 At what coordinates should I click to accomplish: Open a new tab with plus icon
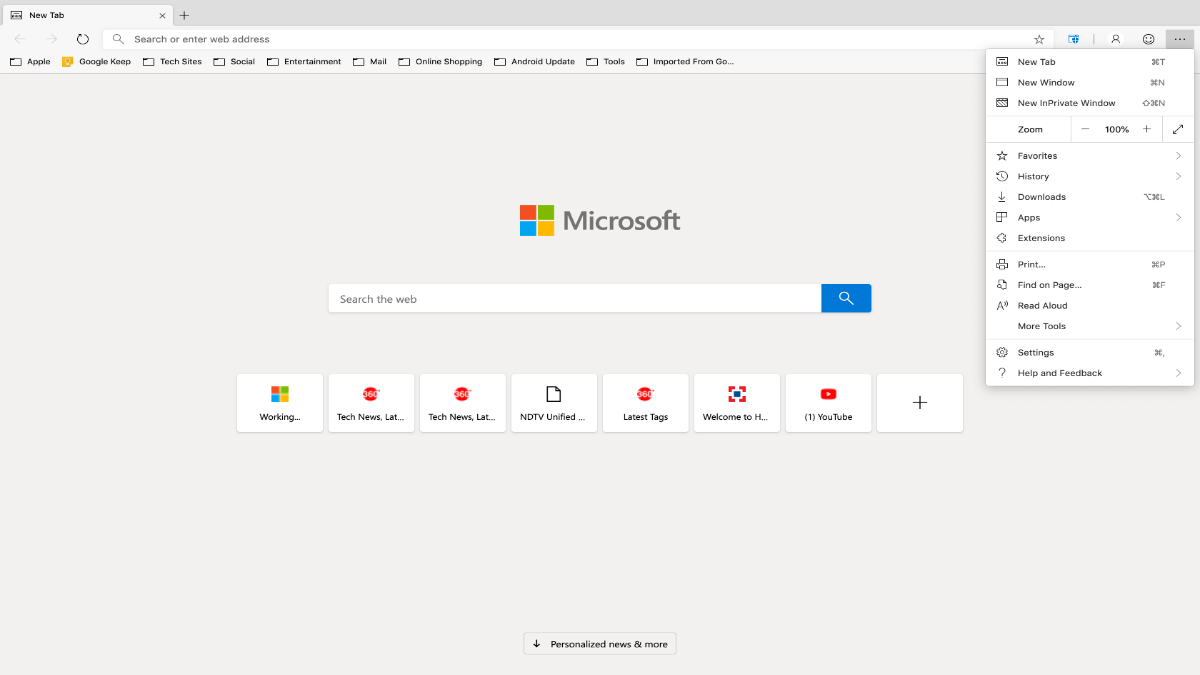point(184,15)
